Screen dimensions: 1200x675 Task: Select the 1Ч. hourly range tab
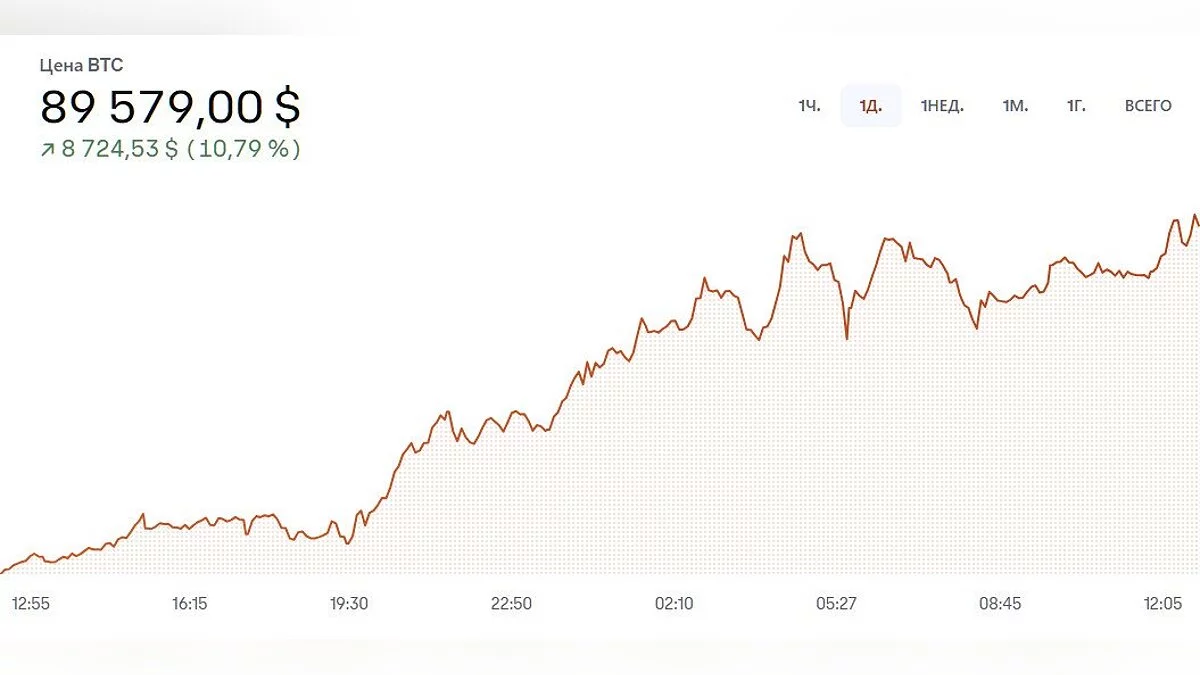[x=809, y=106]
